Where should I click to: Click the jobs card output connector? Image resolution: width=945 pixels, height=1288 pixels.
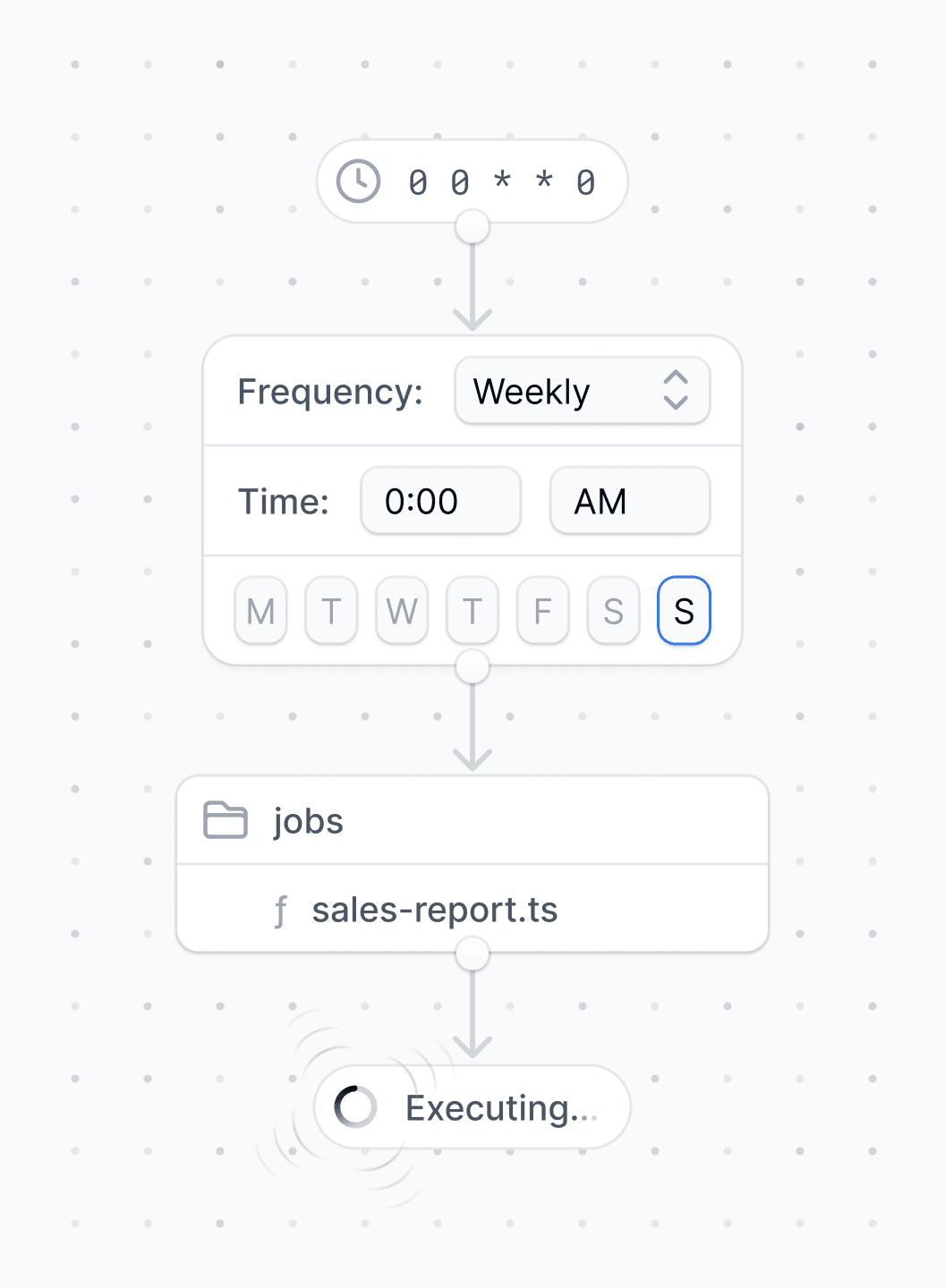(x=472, y=953)
